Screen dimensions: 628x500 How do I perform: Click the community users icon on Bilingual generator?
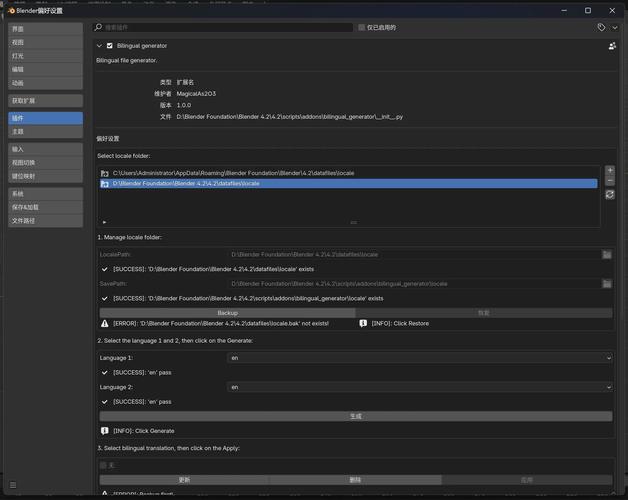(x=612, y=46)
